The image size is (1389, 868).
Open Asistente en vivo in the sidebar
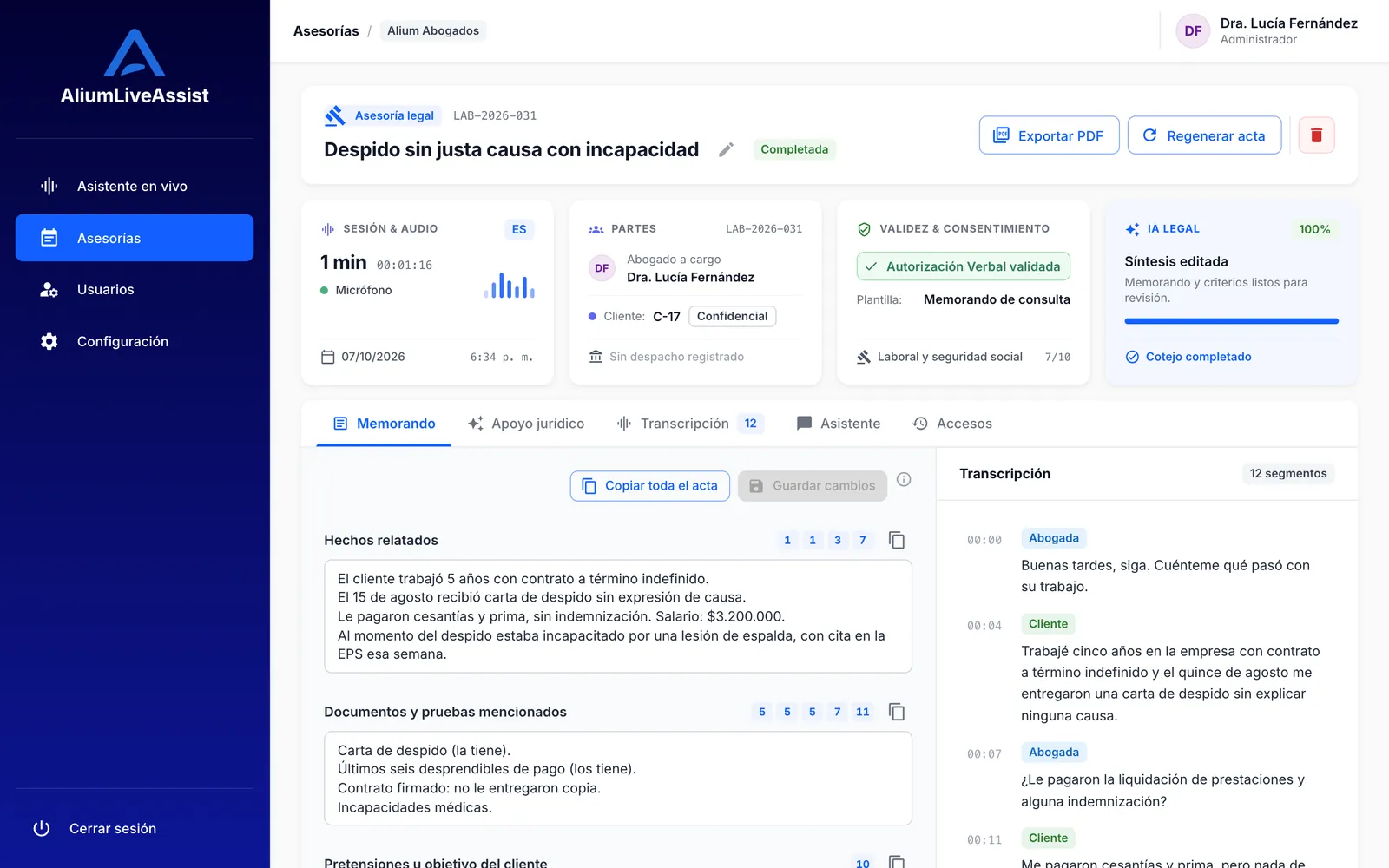135,186
